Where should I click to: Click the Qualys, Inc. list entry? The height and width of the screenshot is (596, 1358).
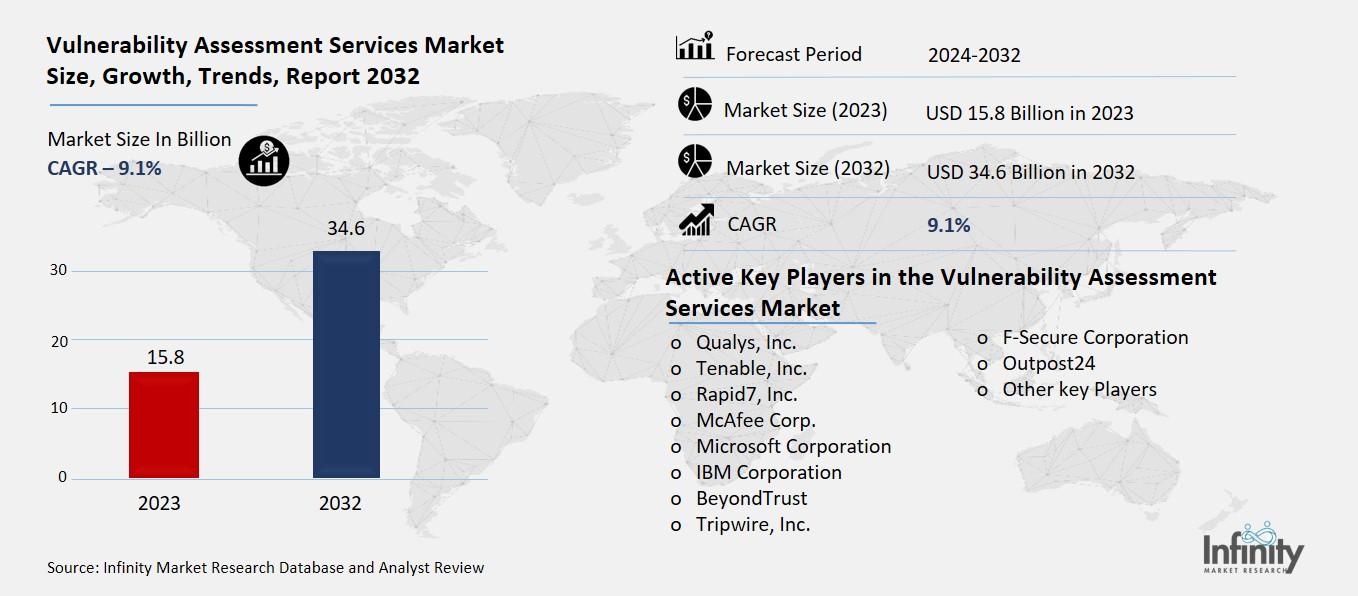[x=746, y=342]
